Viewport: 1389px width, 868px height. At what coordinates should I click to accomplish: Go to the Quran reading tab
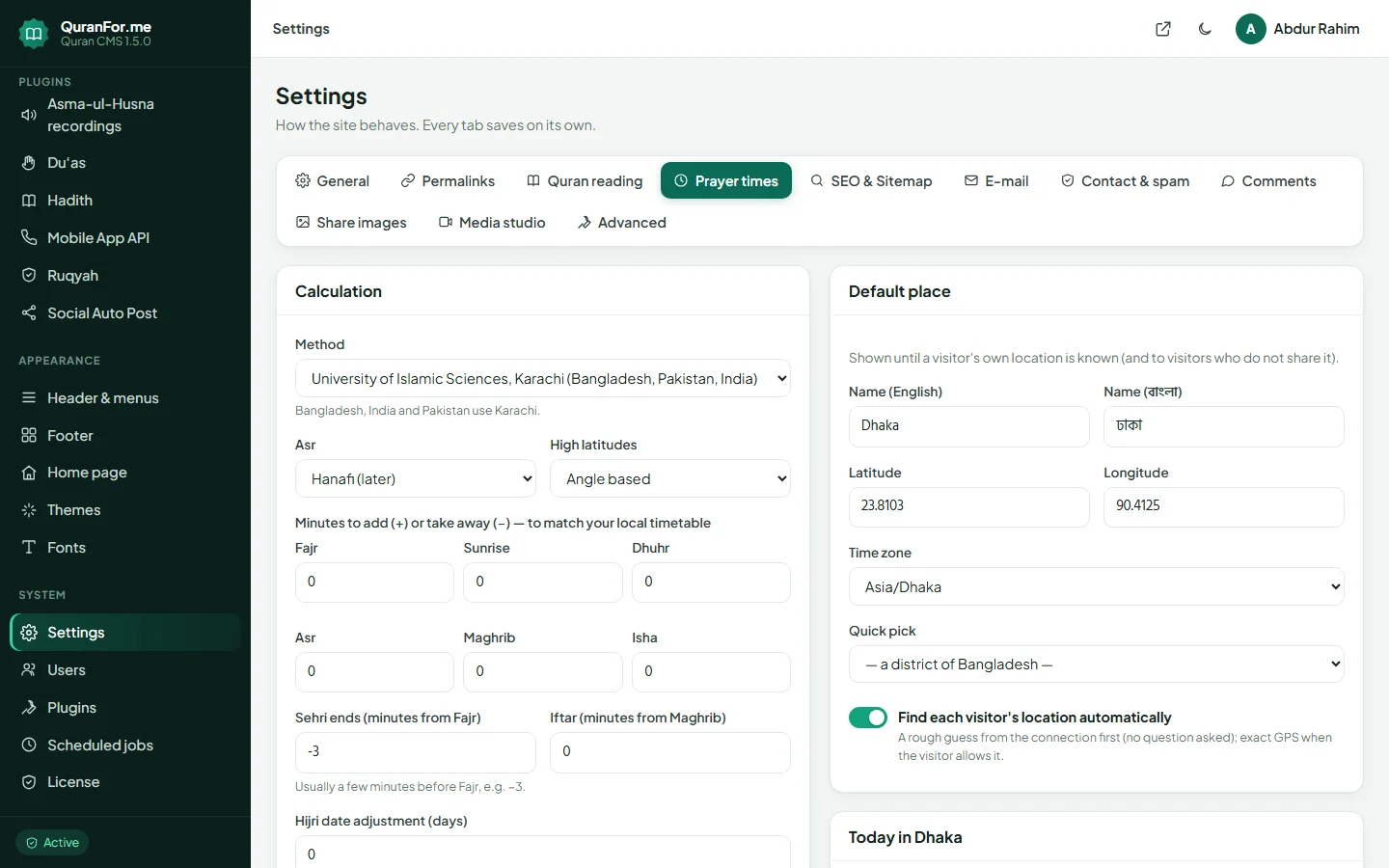click(x=585, y=181)
